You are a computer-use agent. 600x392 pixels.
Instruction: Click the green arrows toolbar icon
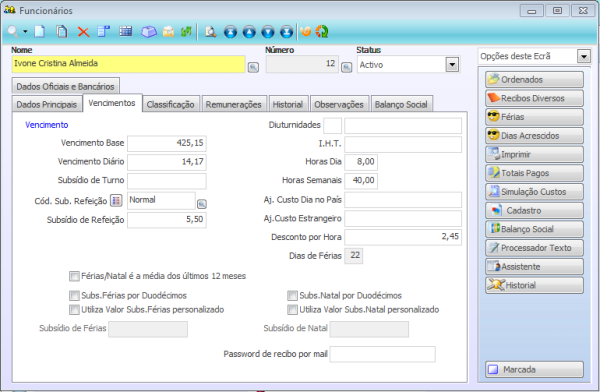coord(186,31)
